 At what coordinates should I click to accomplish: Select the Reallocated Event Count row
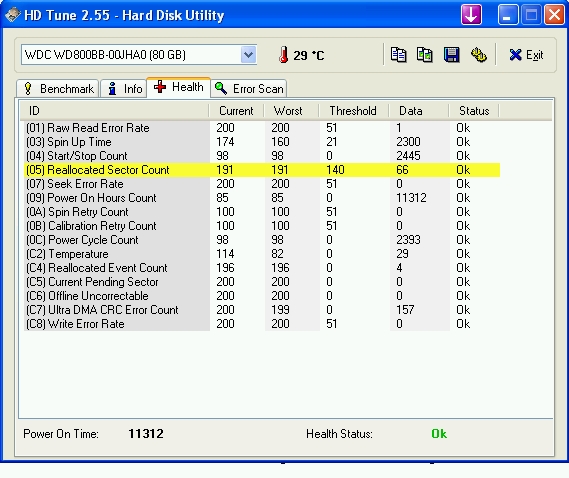262,267
